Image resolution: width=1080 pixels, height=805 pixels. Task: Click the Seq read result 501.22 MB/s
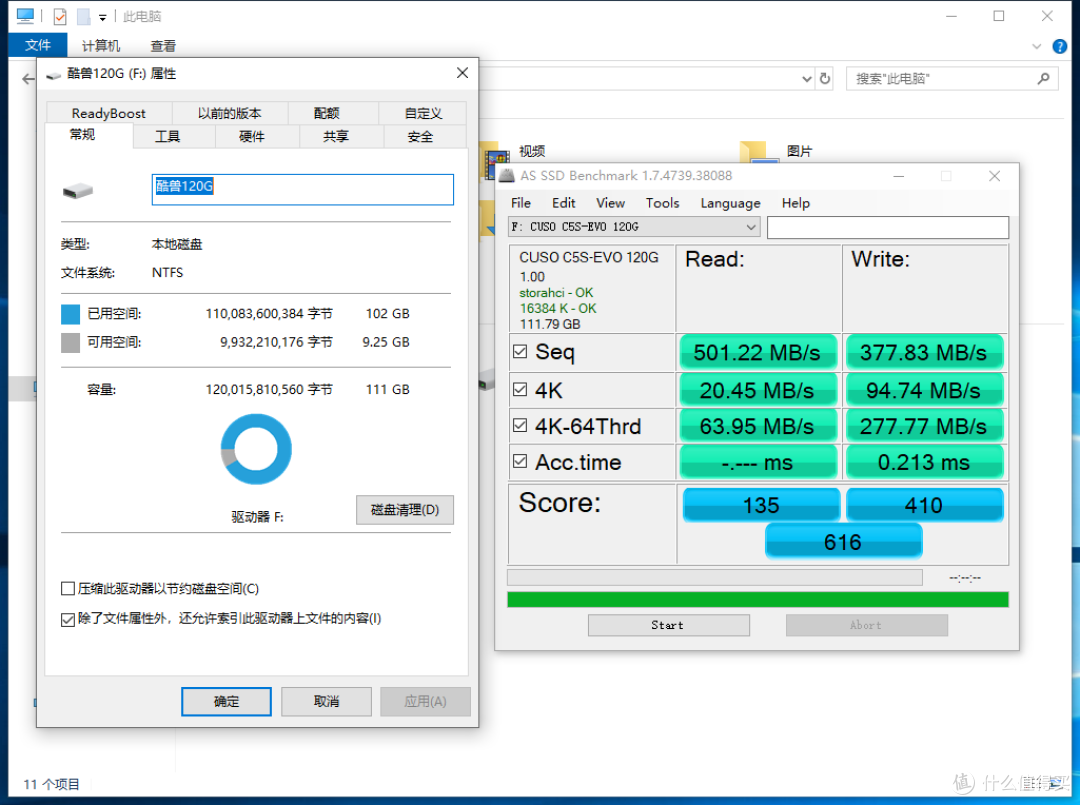click(x=758, y=353)
